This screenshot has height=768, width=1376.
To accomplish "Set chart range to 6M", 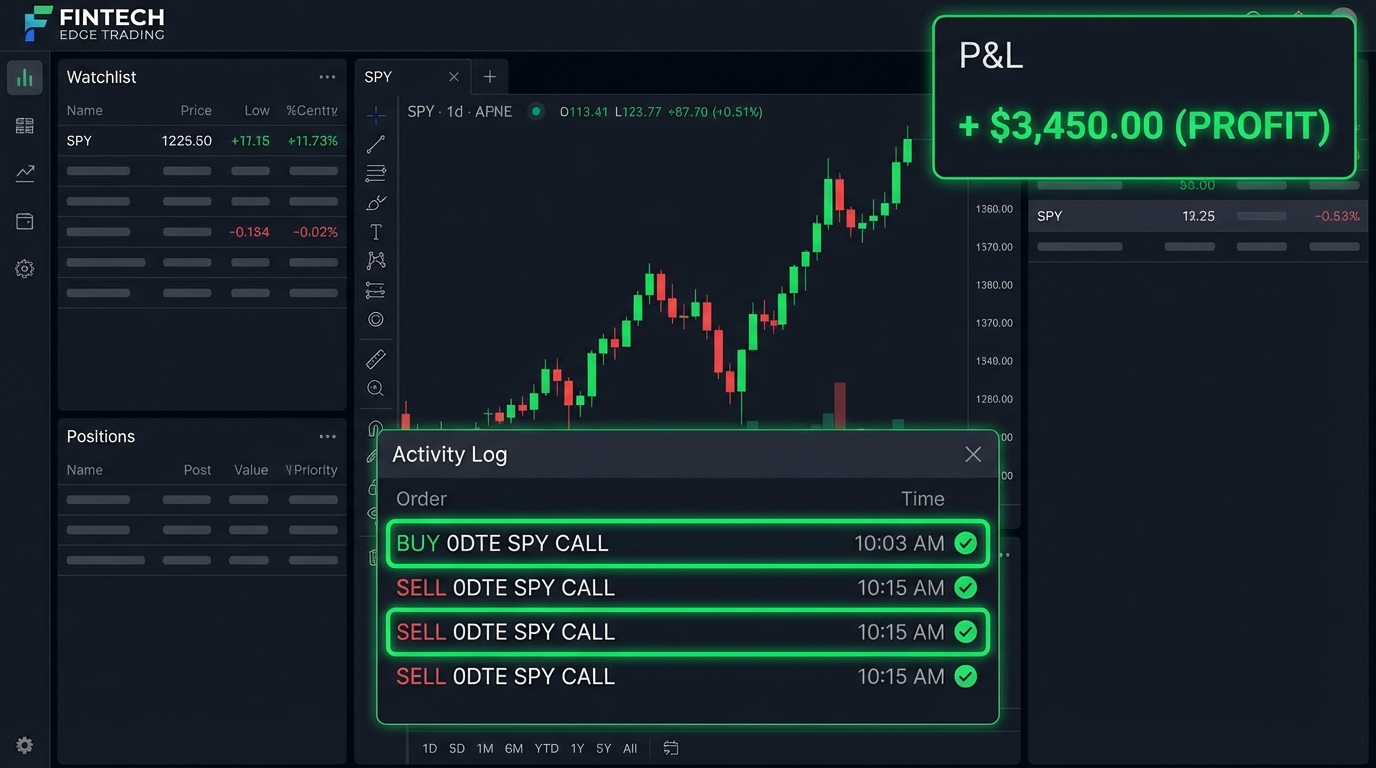I will [514, 748].
